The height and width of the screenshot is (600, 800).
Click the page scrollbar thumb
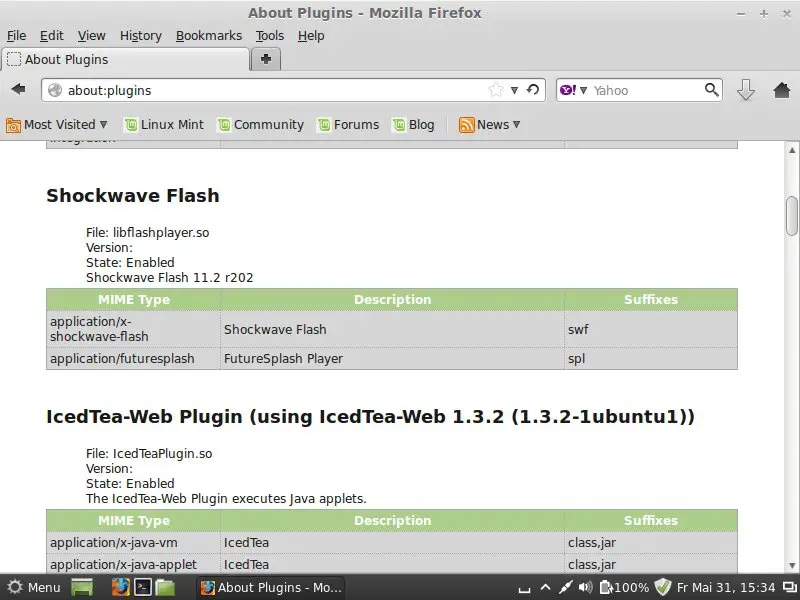792,216
